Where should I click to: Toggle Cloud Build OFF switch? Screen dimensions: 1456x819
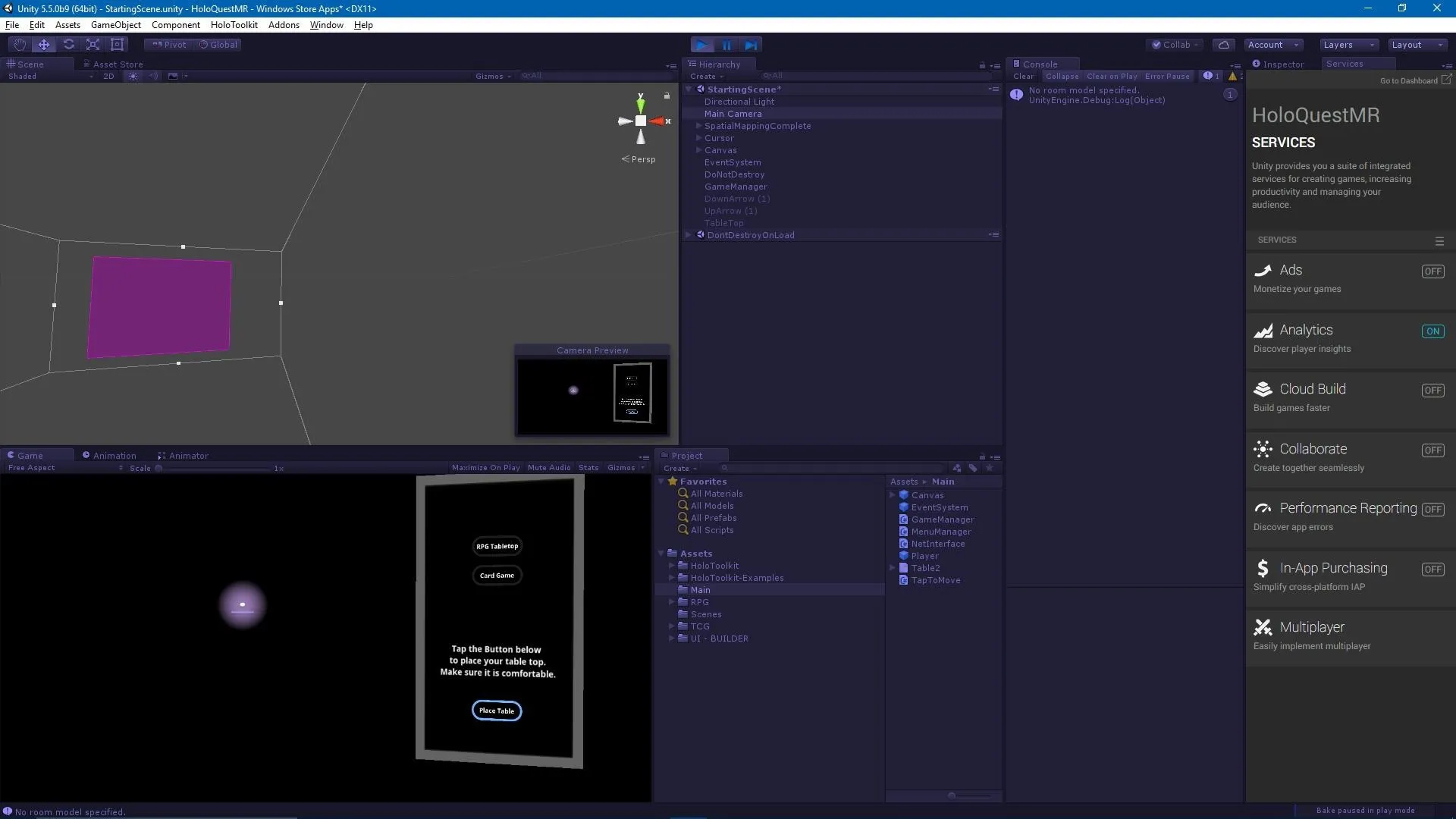click(1432, 391)
